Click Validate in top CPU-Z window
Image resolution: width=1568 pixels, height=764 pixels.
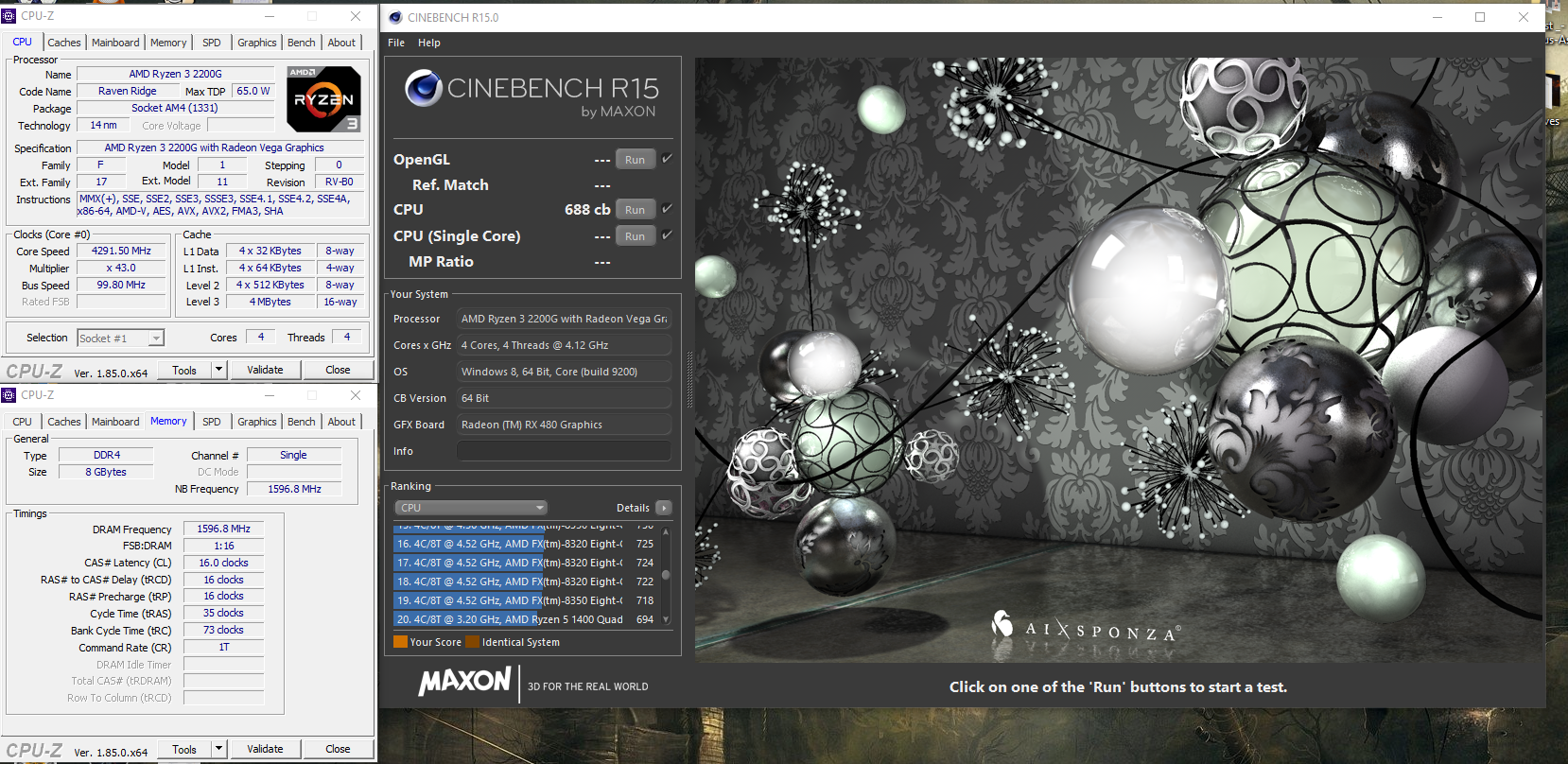265,370
